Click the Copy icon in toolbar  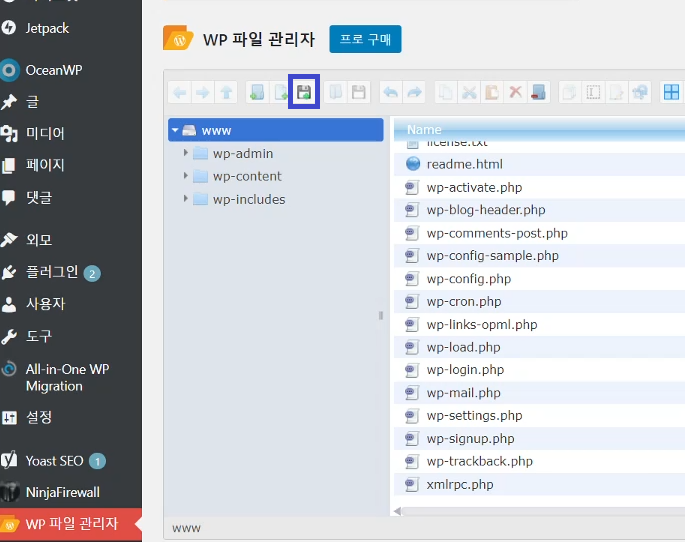446,92
